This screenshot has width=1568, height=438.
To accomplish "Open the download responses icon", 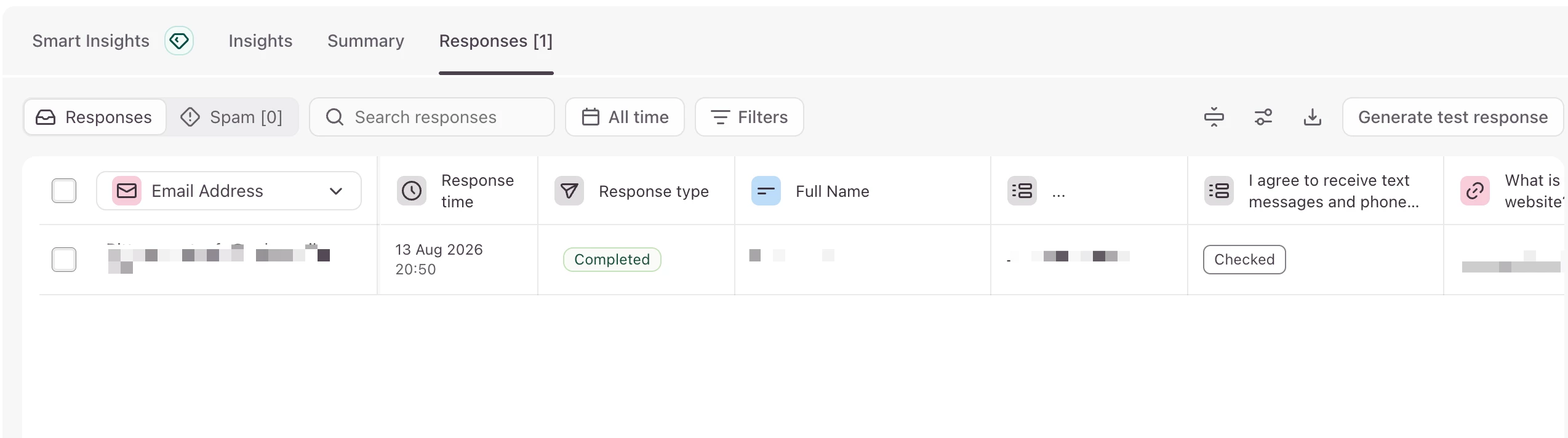I will (1313, 117).
